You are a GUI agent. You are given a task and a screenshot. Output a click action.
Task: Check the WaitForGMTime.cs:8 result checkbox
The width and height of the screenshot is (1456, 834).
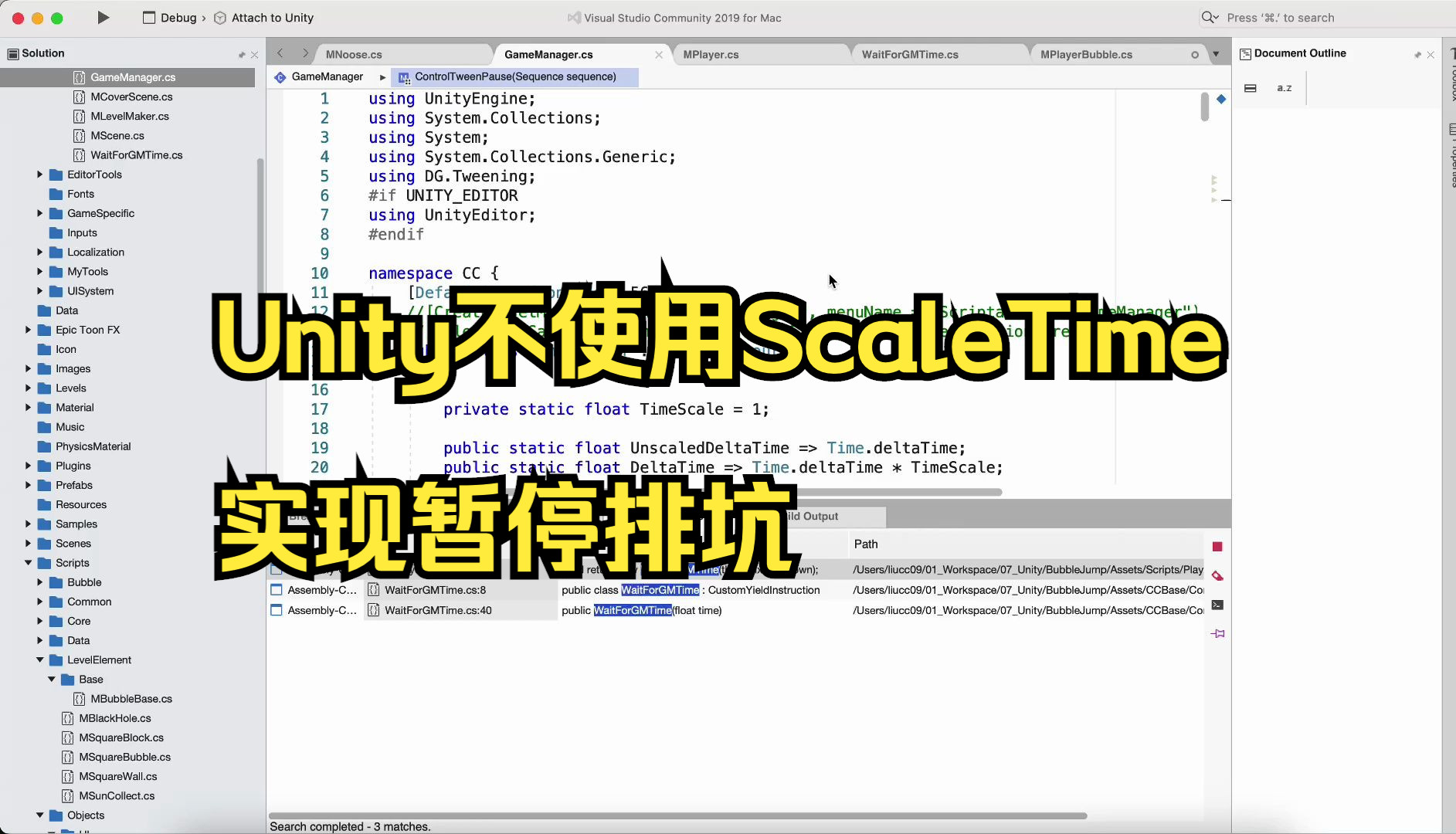coord(276,590)
